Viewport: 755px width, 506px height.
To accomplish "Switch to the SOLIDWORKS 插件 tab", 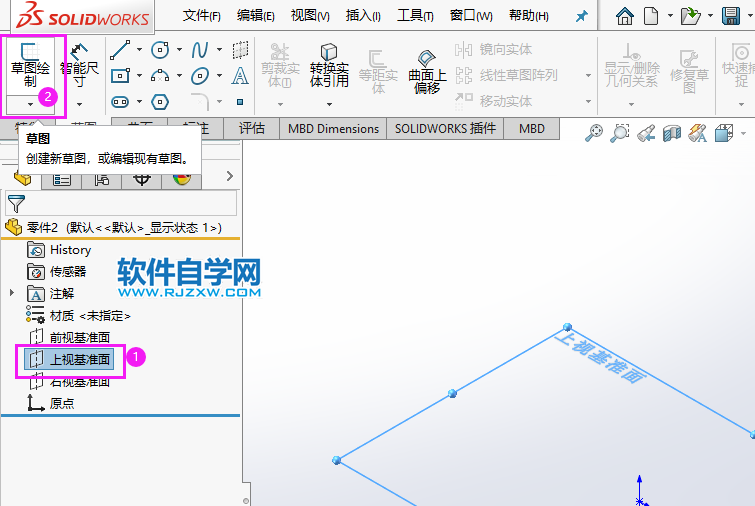I will pyautogui.click(x=445, y=129).
